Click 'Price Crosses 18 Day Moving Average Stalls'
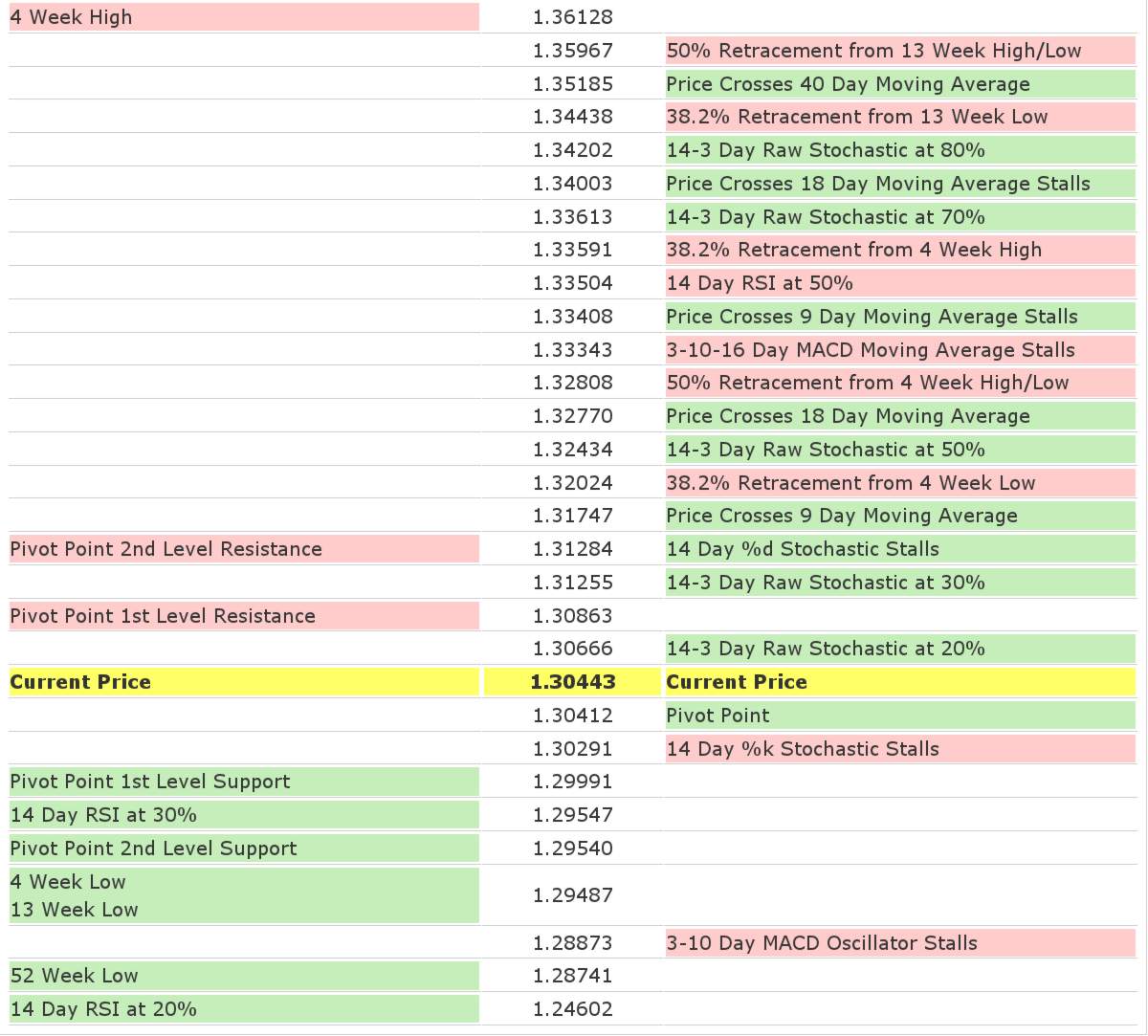1148x1036 pixels. (878, 184)
